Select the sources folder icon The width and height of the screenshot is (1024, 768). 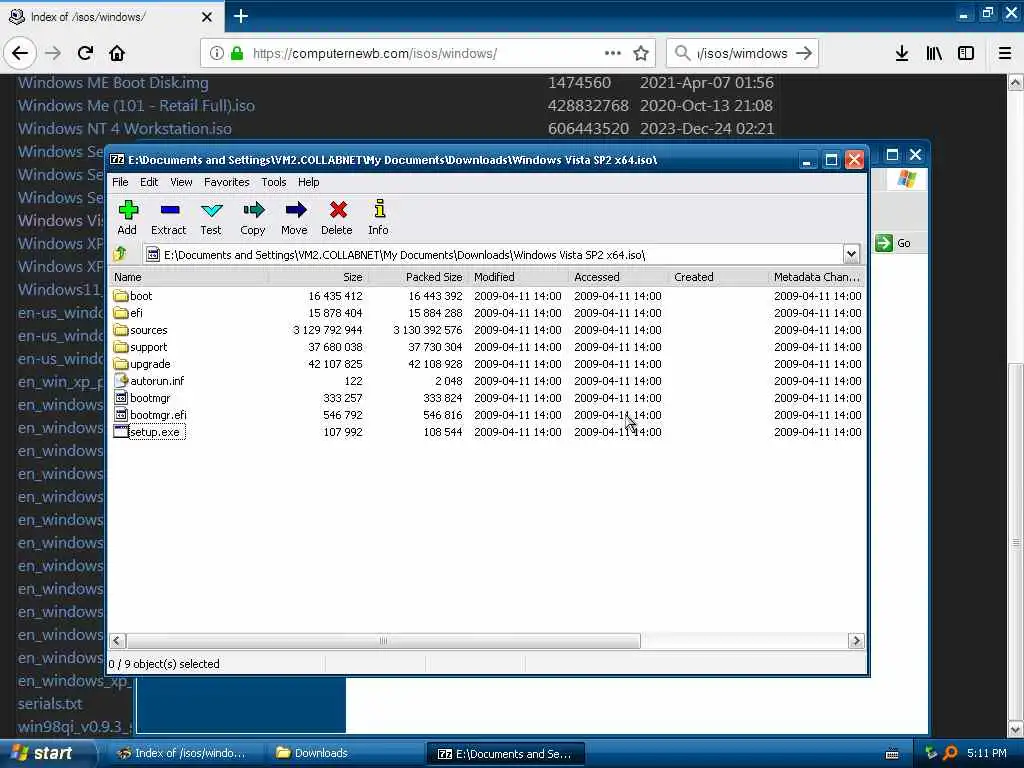[121, 330]
